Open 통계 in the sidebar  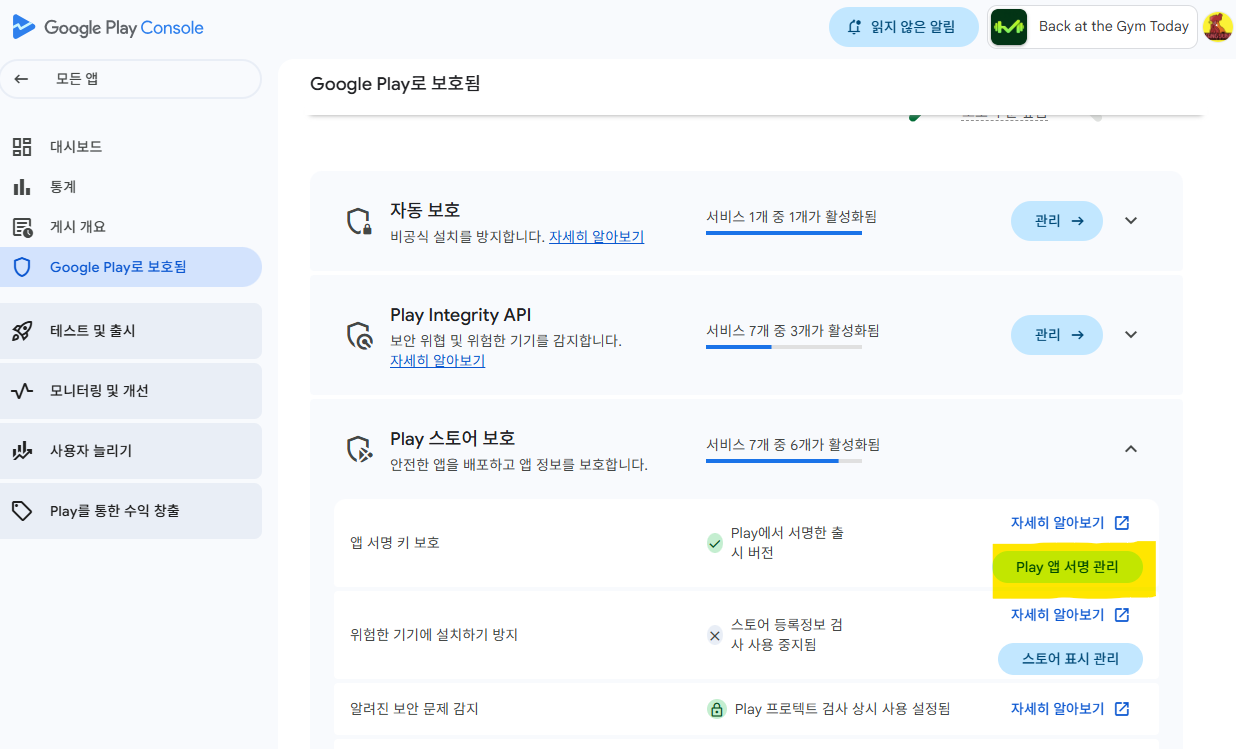[131, 187]
